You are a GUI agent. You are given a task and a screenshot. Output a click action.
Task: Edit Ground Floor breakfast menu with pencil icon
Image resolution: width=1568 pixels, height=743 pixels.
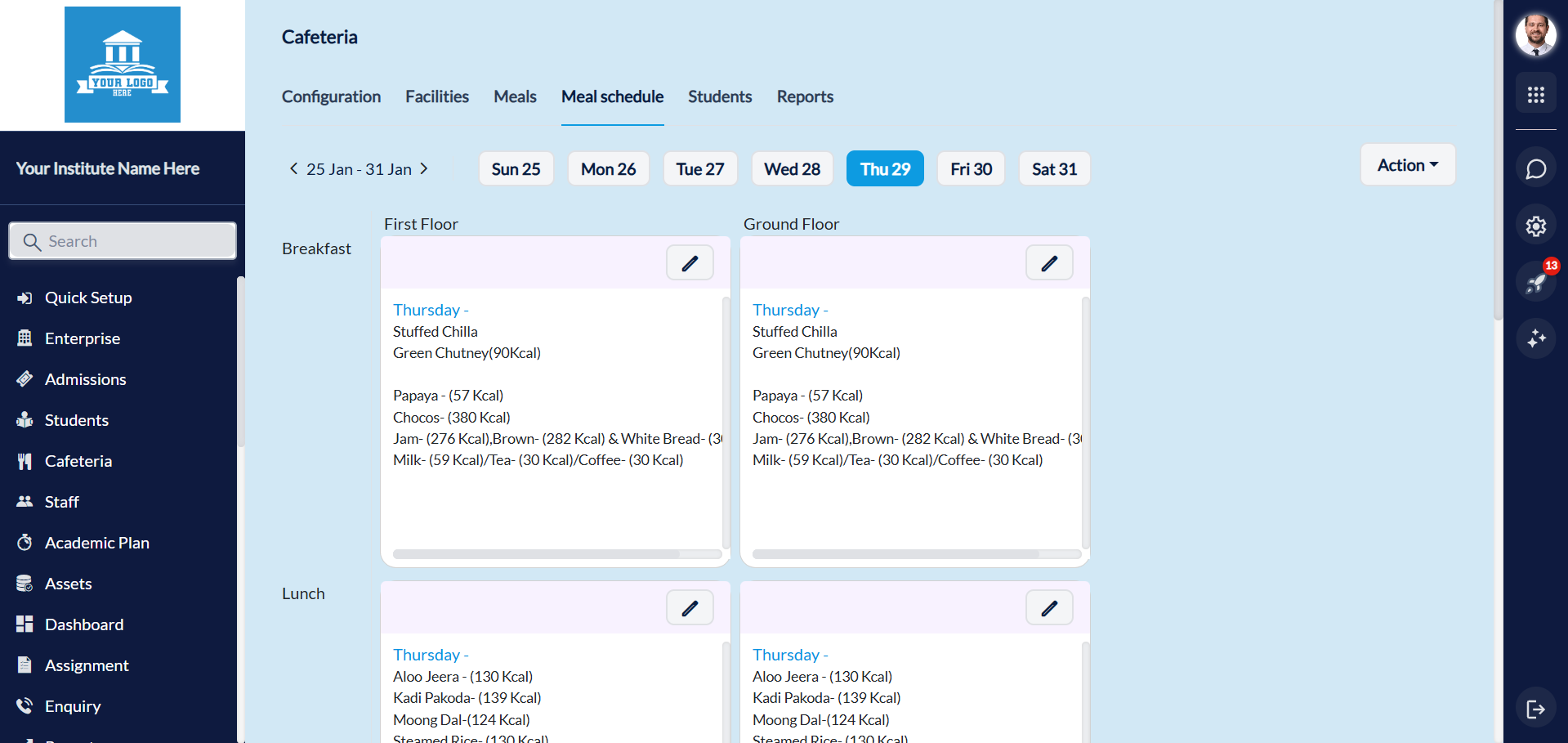(1049, 263)
